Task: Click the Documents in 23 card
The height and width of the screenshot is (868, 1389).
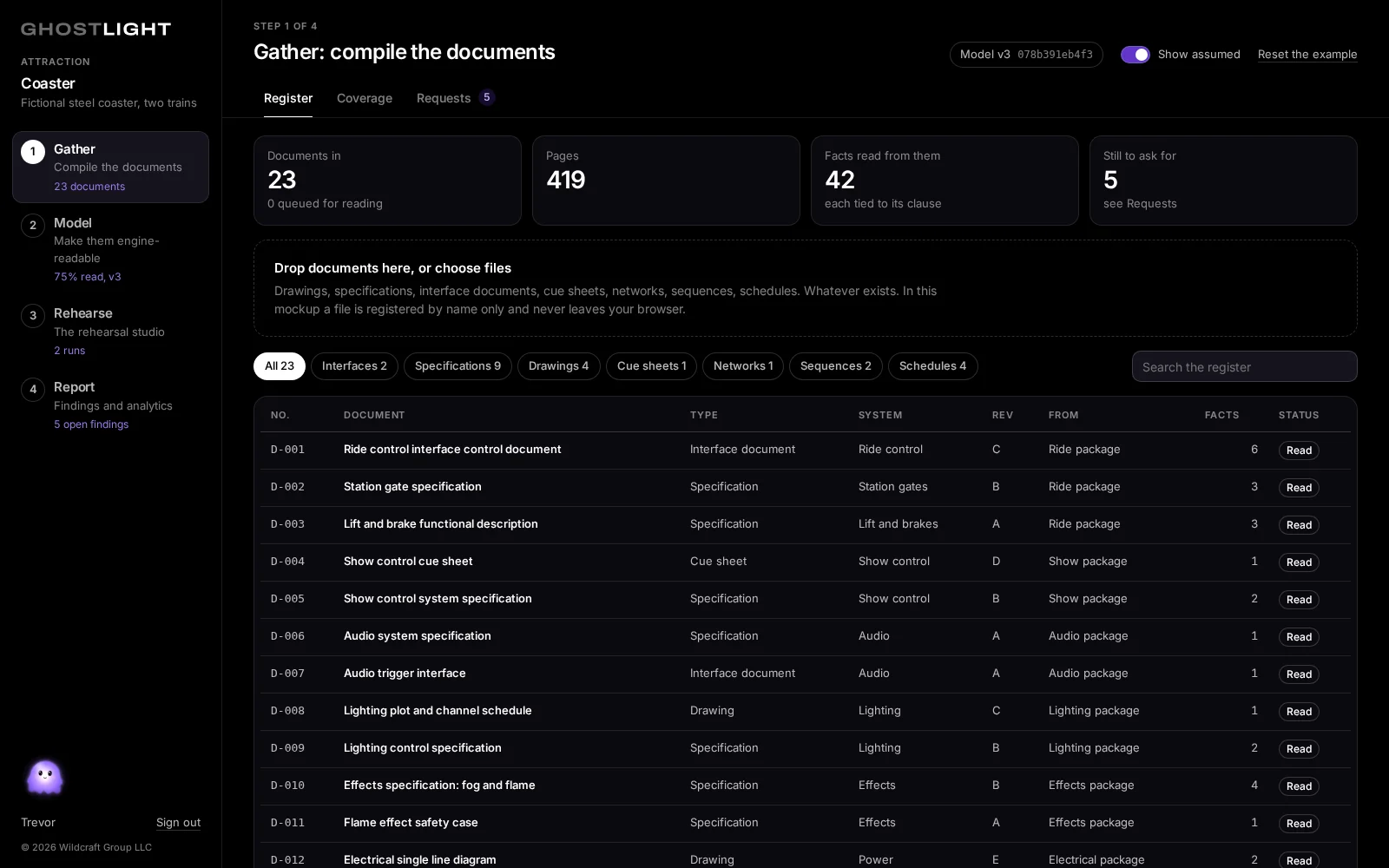Action: pyautogui.click(x=387, y=181)
